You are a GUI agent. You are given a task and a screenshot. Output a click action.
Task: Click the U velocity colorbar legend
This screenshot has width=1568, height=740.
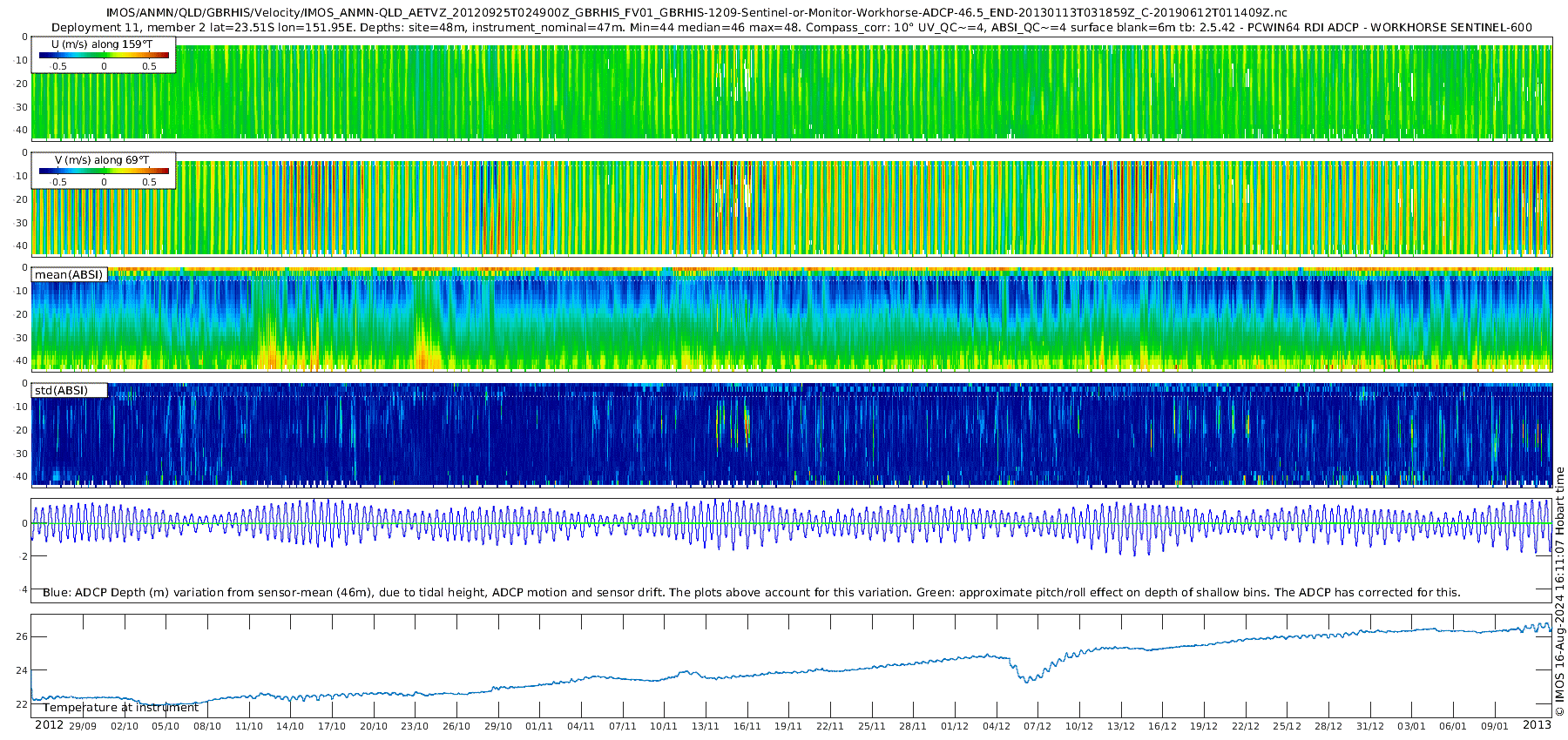point(104,55)
